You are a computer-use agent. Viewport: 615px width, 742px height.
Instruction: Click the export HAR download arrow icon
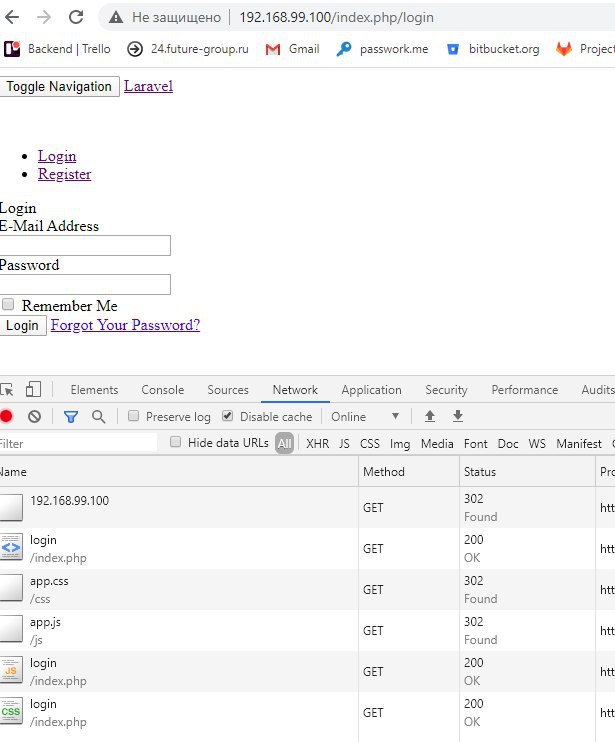(457, 416)
